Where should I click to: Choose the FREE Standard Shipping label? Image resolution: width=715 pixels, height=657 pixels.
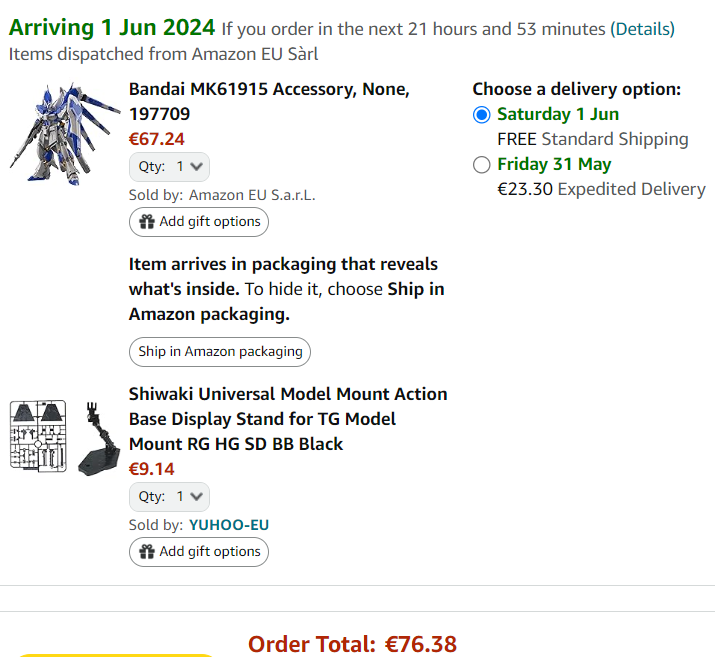(x=592, y=139)
